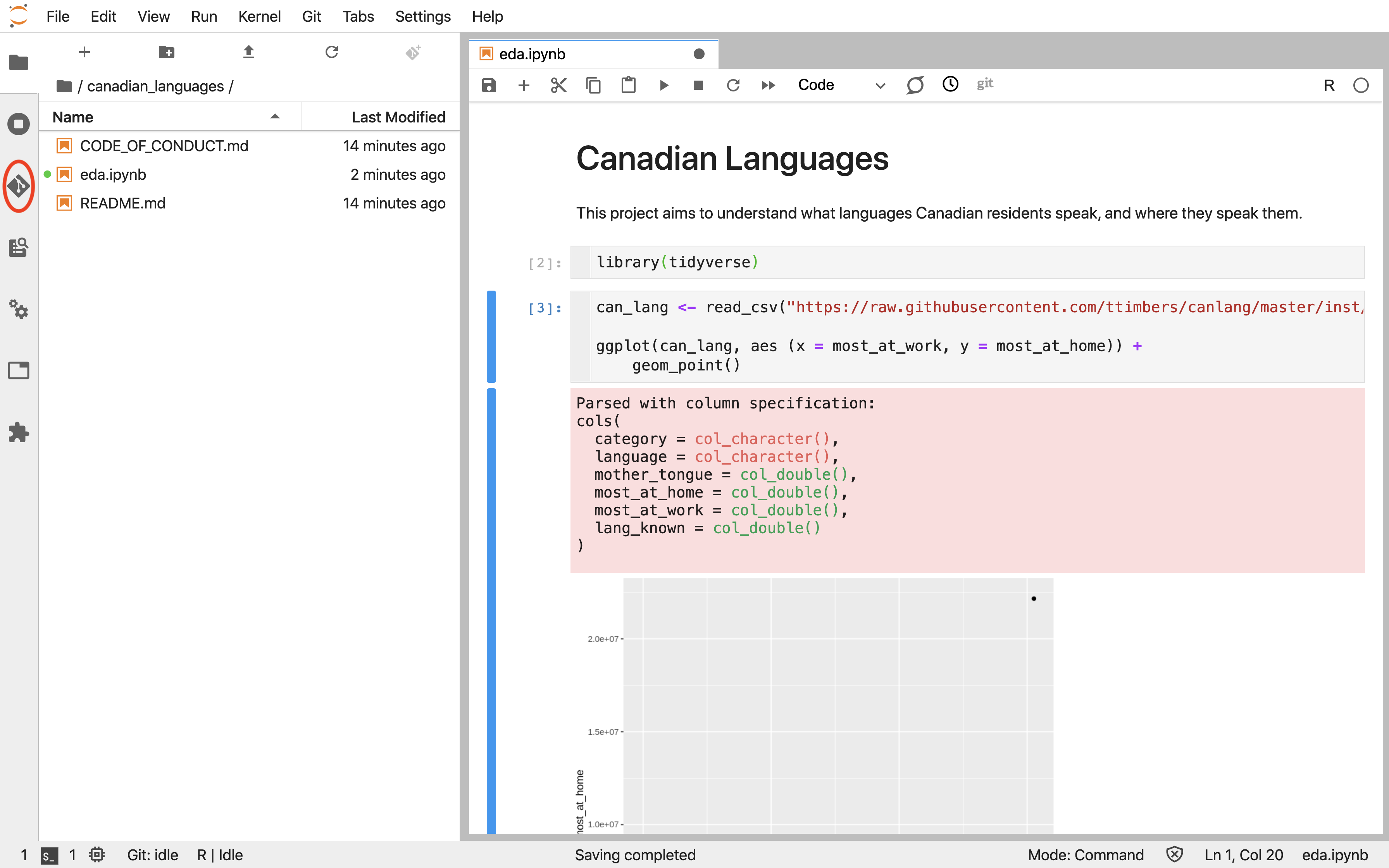Click the kernel chip icon in status bar

coord(97,855)
